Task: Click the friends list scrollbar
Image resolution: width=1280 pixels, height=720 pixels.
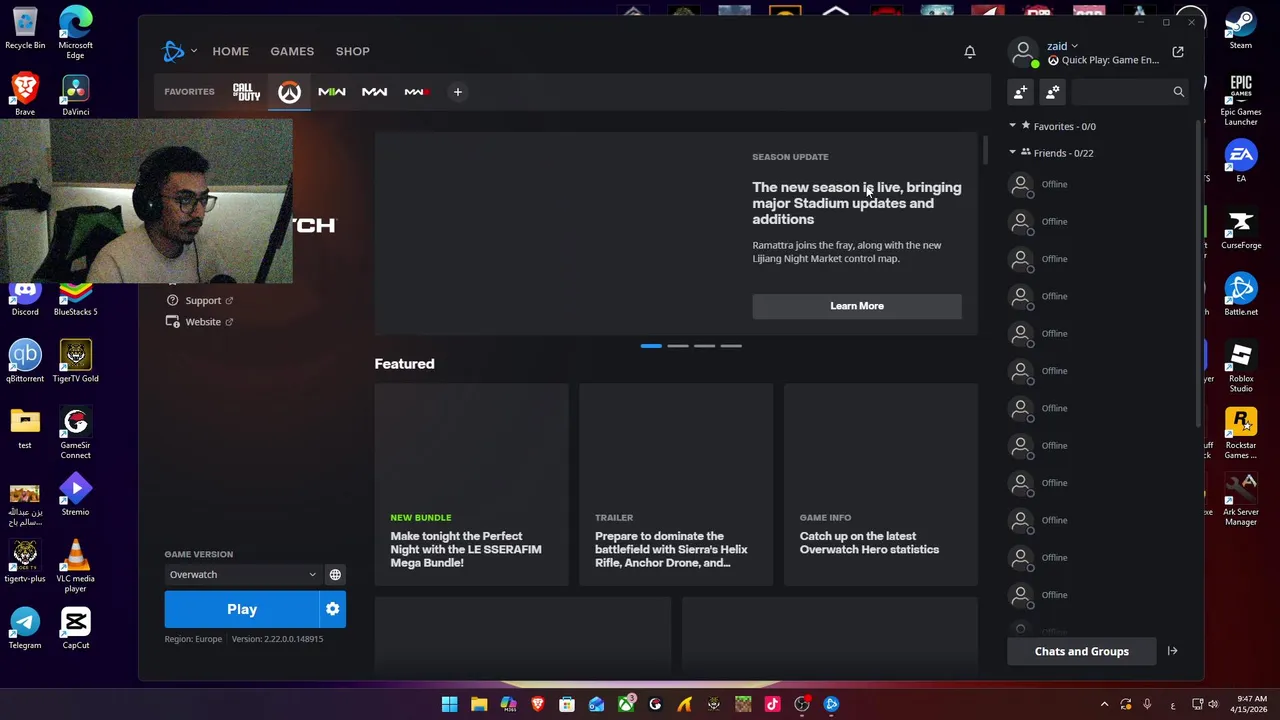Action: point(1198,275)
